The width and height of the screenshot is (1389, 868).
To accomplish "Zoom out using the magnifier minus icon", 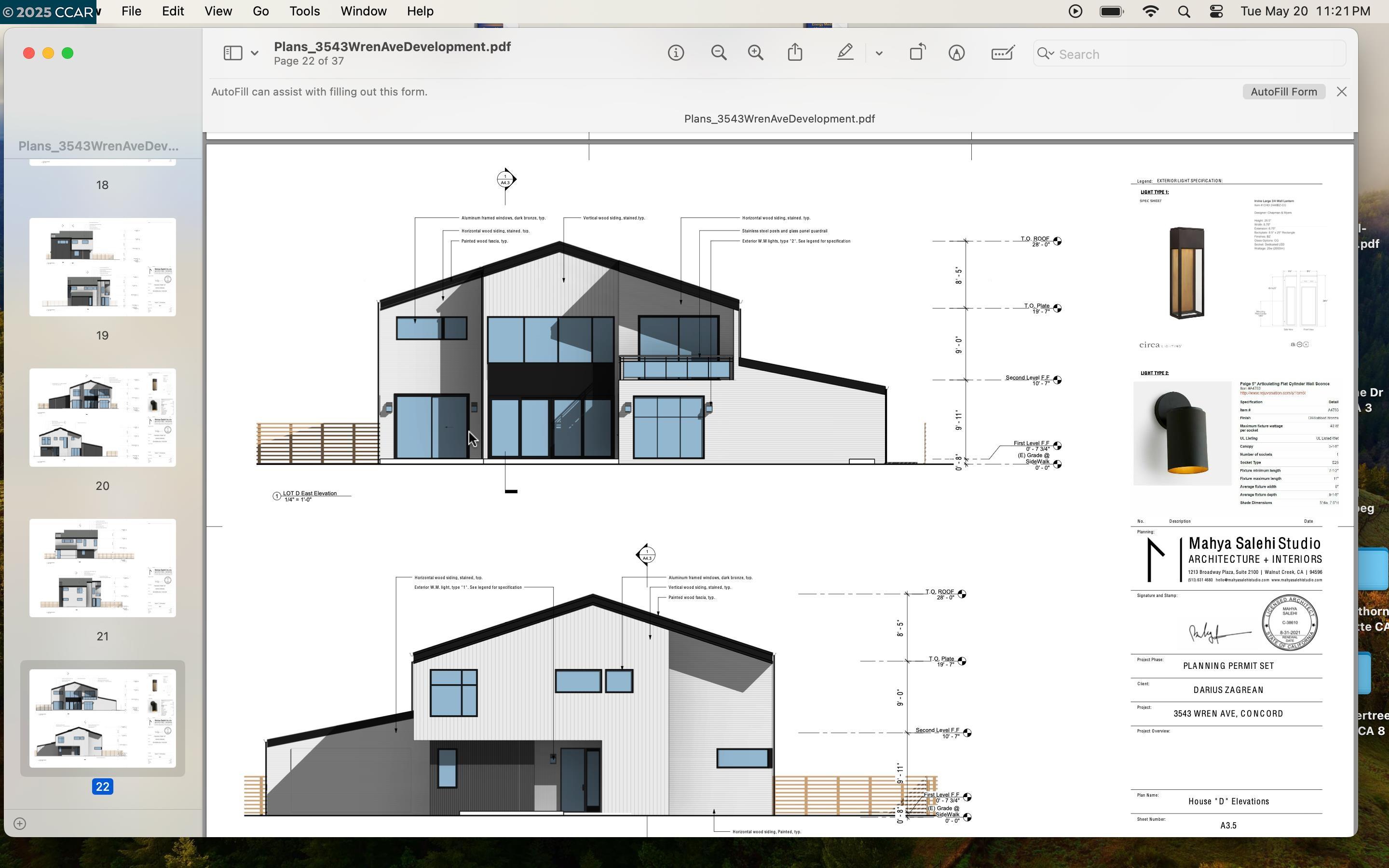I will point(719,54).
